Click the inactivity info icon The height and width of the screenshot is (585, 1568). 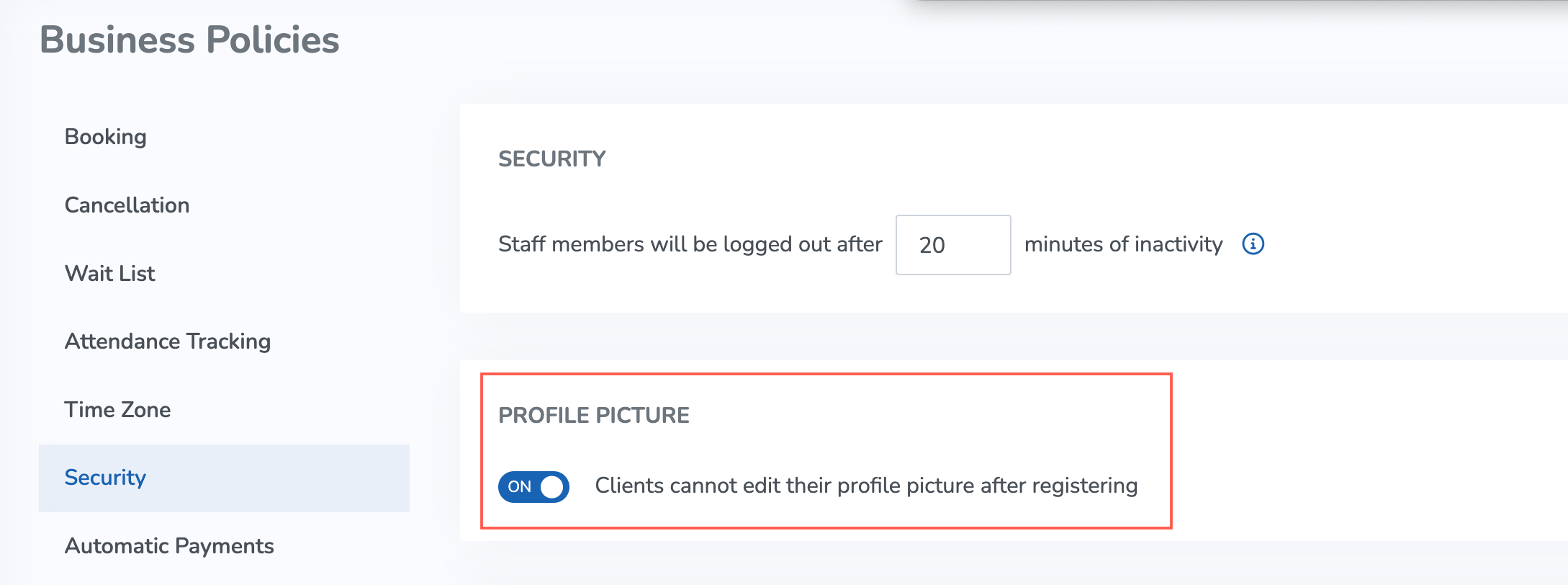(1253, 244)
